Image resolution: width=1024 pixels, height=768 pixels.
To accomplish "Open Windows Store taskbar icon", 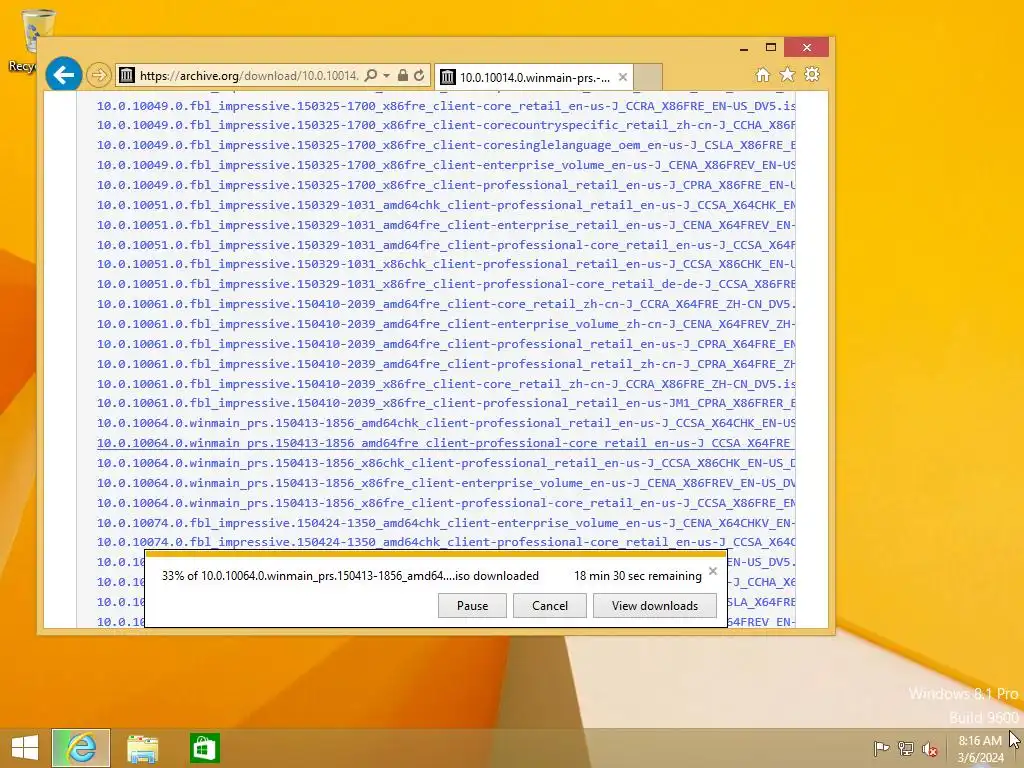I will [204, 748].
